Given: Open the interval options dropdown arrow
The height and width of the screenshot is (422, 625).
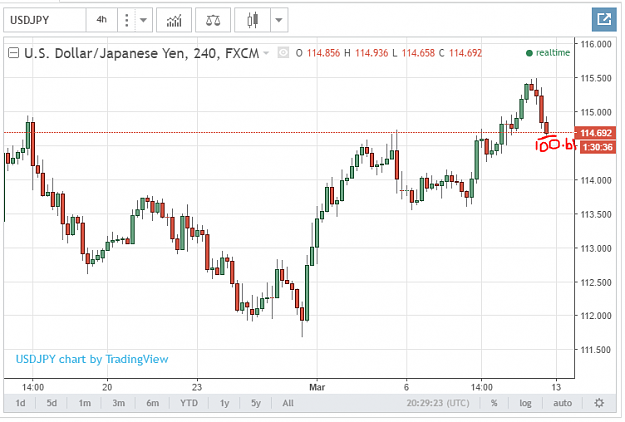Looking at the screenshot, I should tap(143, 20).
